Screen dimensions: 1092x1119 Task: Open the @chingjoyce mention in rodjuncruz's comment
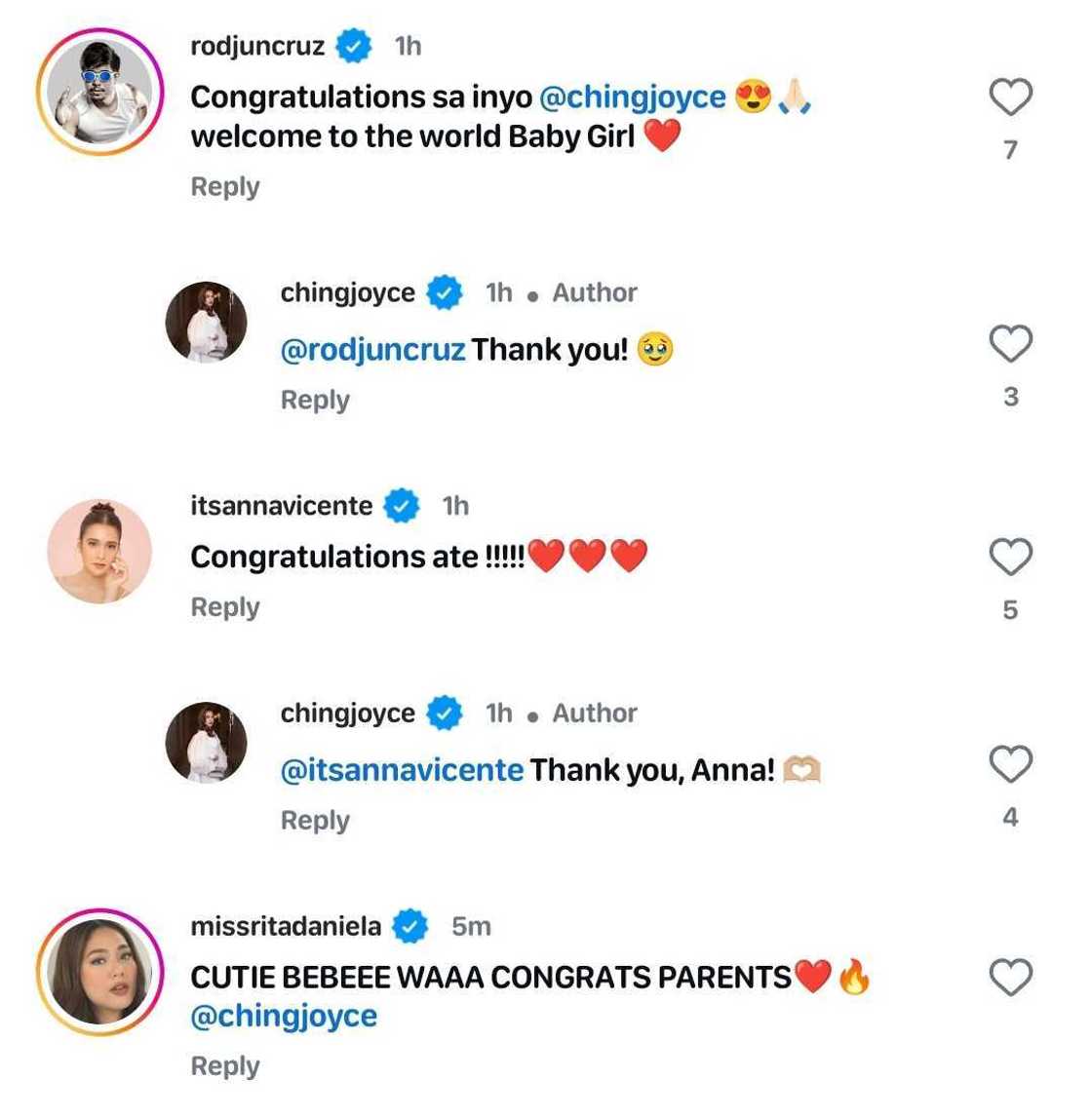pos(632,97)
